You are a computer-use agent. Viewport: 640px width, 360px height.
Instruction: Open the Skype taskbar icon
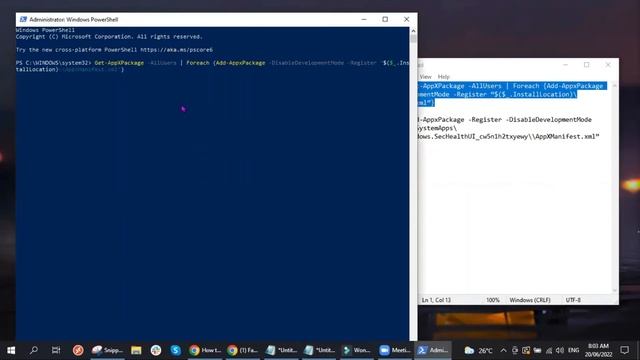[176, 350]
